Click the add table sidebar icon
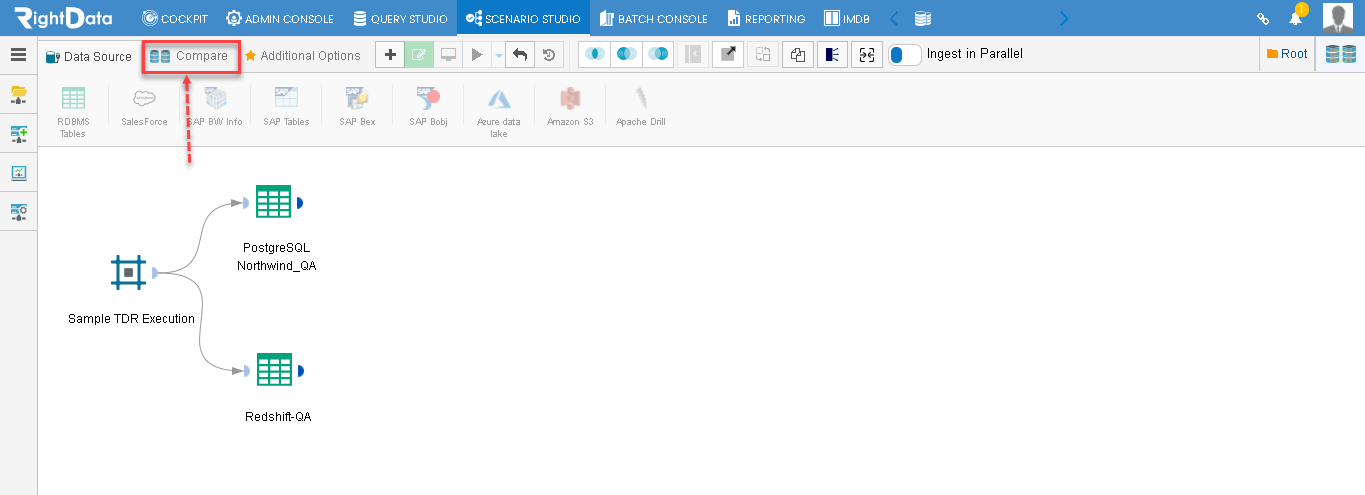Image resolution: width=1365 pixels, height=495 pixels. (x=18, y=133)
